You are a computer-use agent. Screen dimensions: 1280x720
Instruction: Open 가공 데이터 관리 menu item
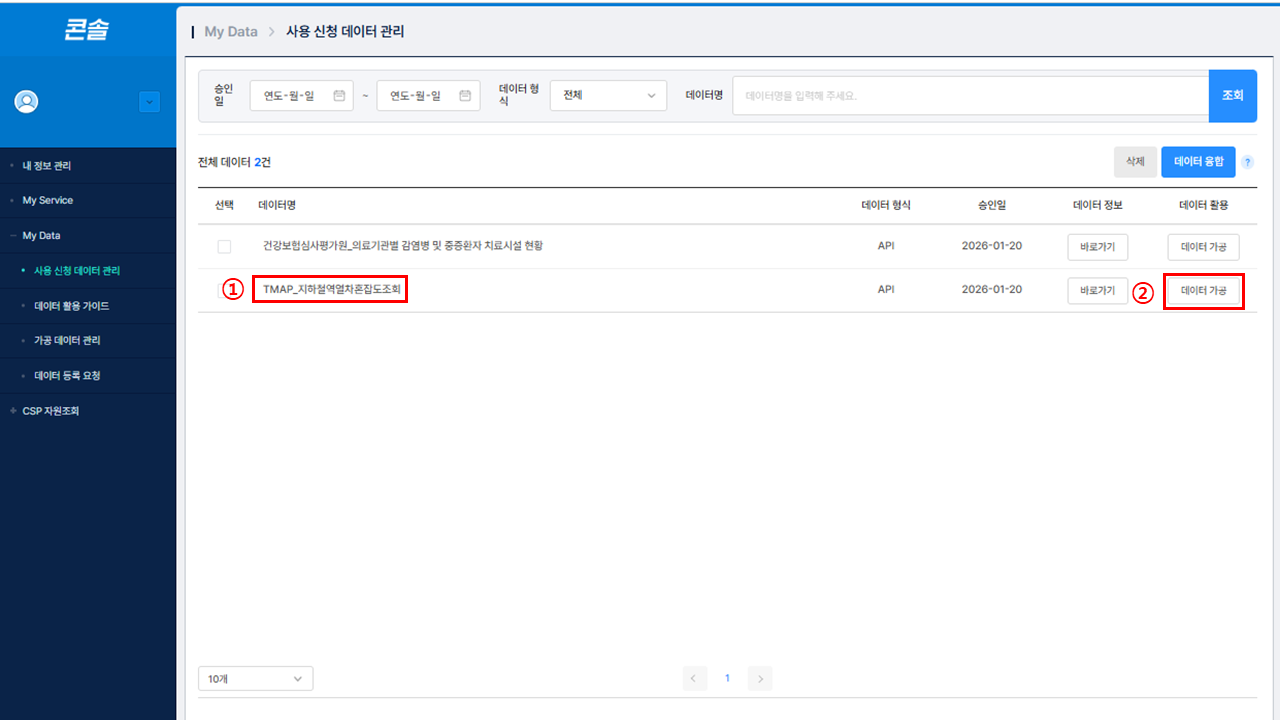[67, 341]
